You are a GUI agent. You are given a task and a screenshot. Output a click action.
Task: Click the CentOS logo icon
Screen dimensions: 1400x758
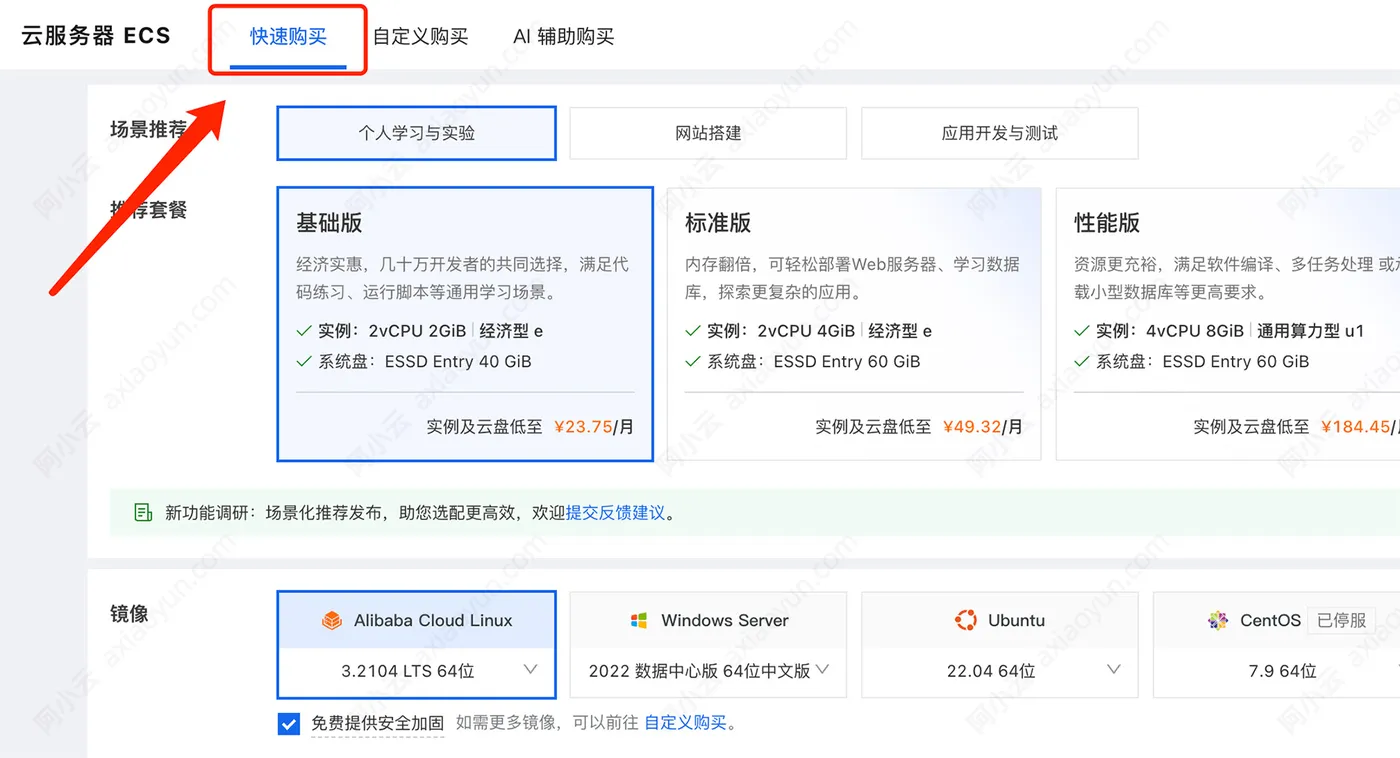[x=1218, y=621]
